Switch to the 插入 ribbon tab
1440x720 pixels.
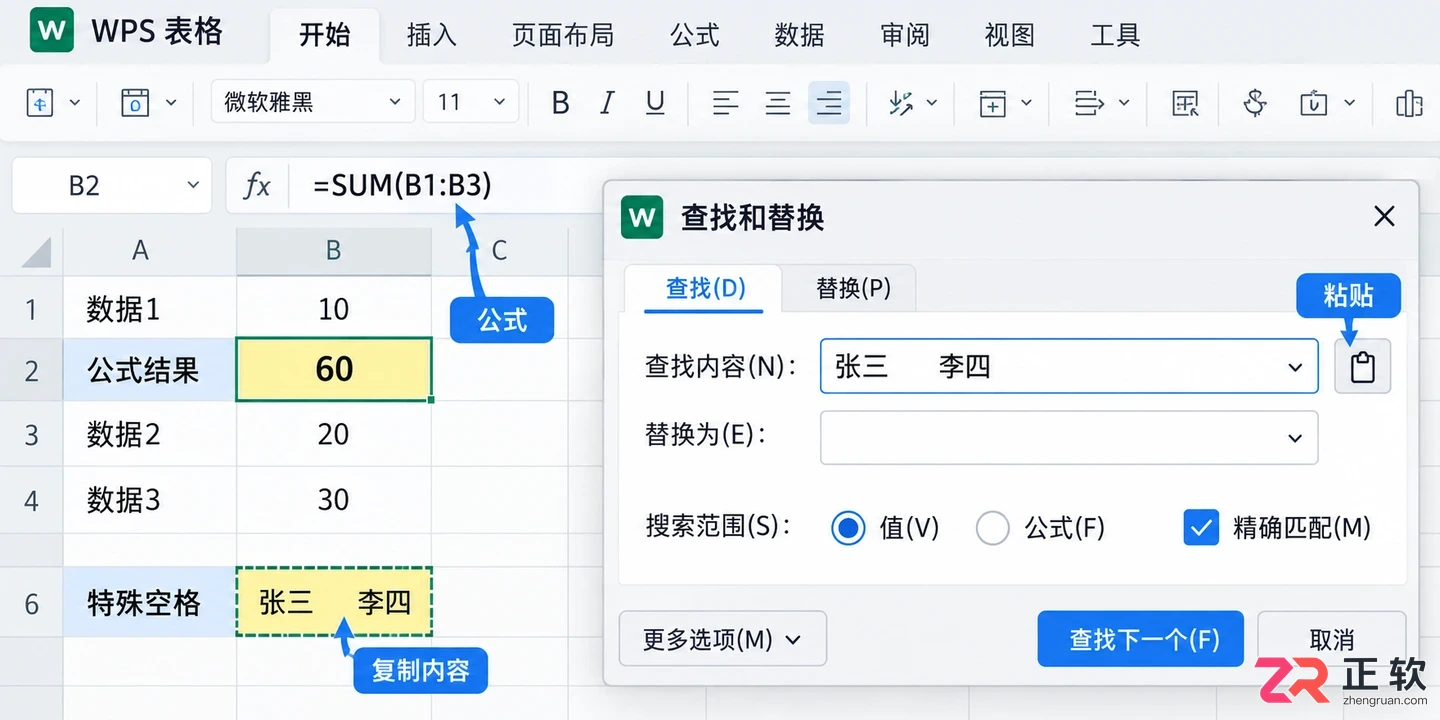(432, 35)
